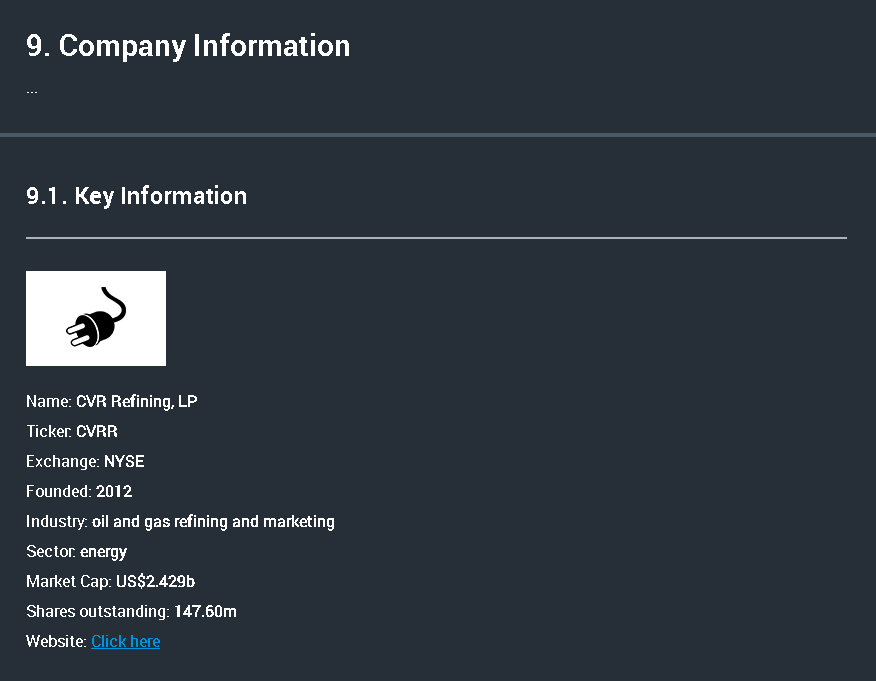Click the ellipsis under Company Information
This screenshot has height=681, width=876.
click(32, 90)
